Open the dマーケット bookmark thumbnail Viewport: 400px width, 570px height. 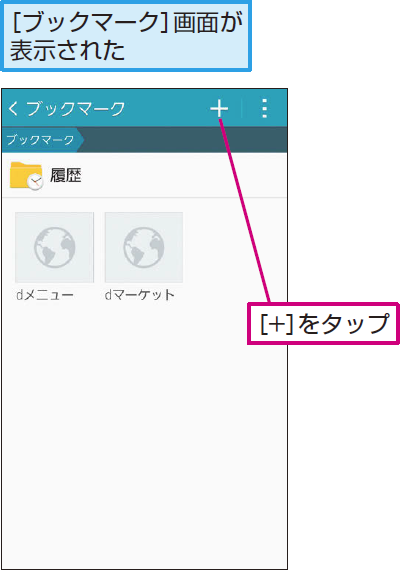tap(144, 247)
